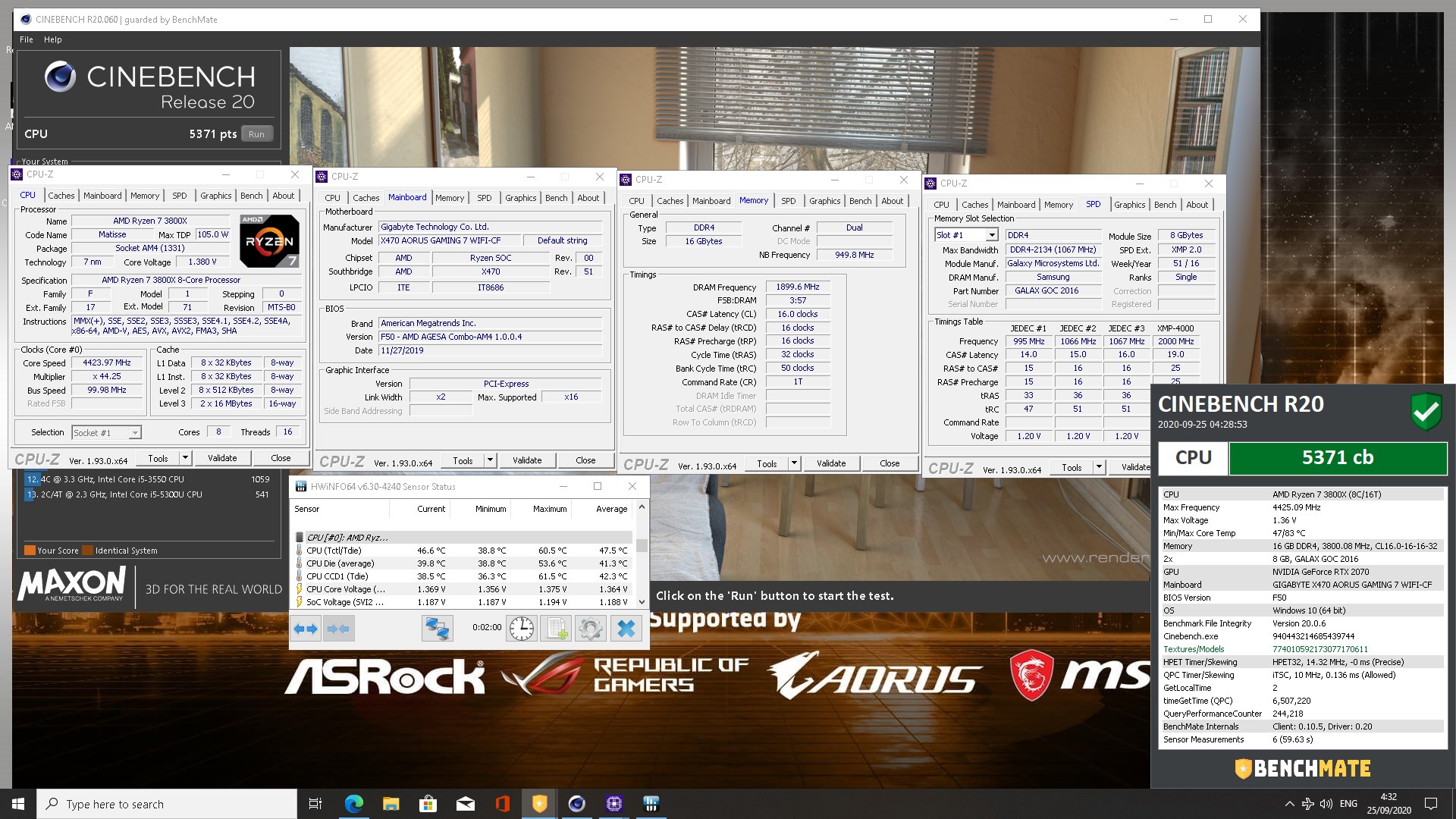Screen dimensions: 1456x819
Task: Click the Maximum column header in HWiNFO
Action: pyautogui.click(x=550, y=509)
